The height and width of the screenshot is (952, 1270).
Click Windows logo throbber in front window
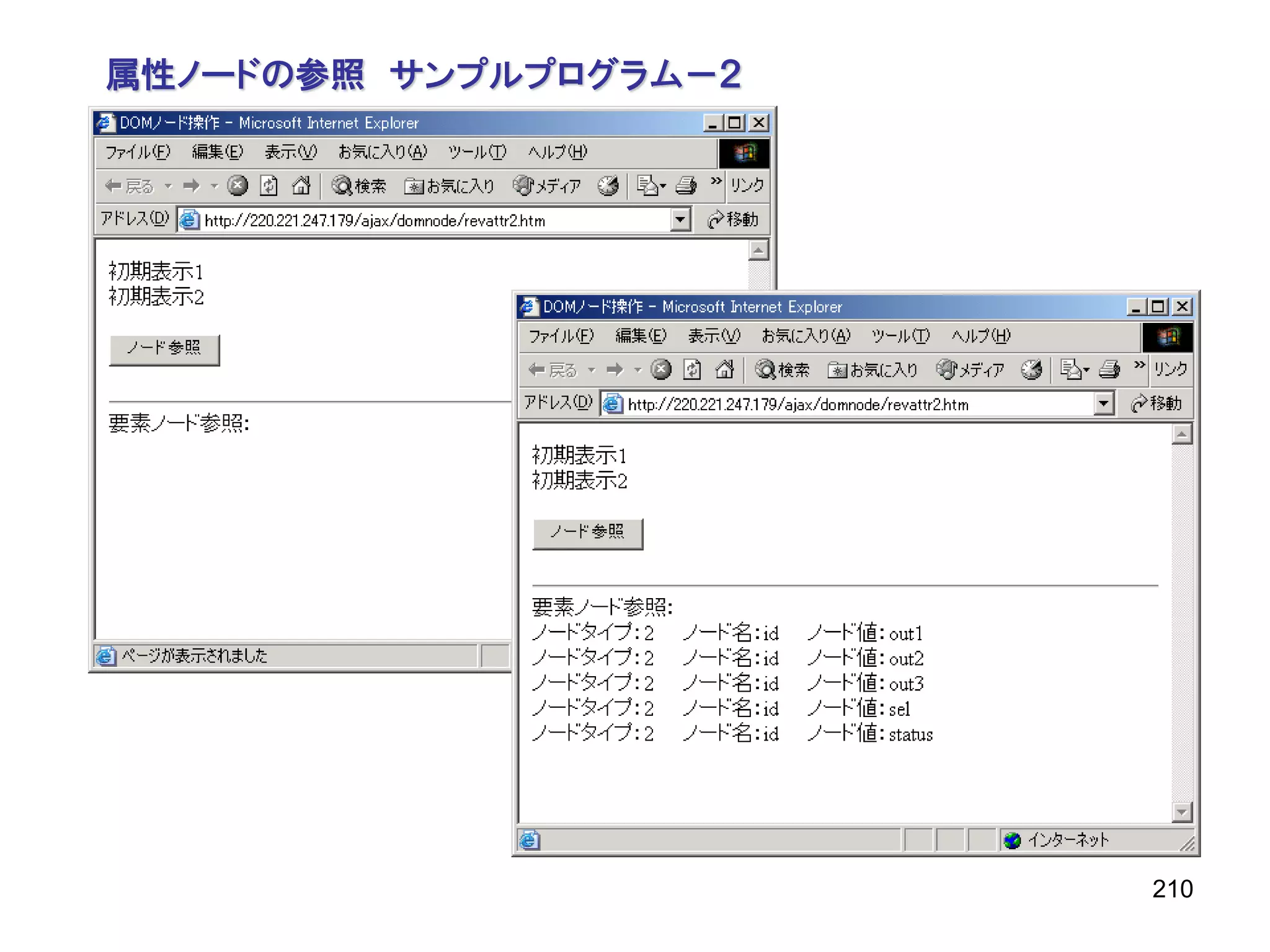click(1167, 337)
